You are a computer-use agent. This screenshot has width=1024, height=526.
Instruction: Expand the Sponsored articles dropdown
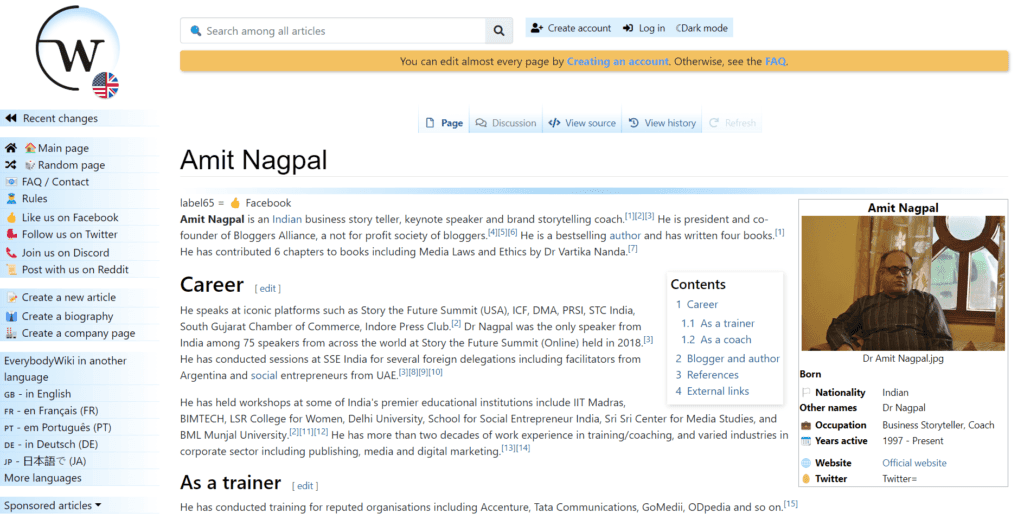click(53, 505)
